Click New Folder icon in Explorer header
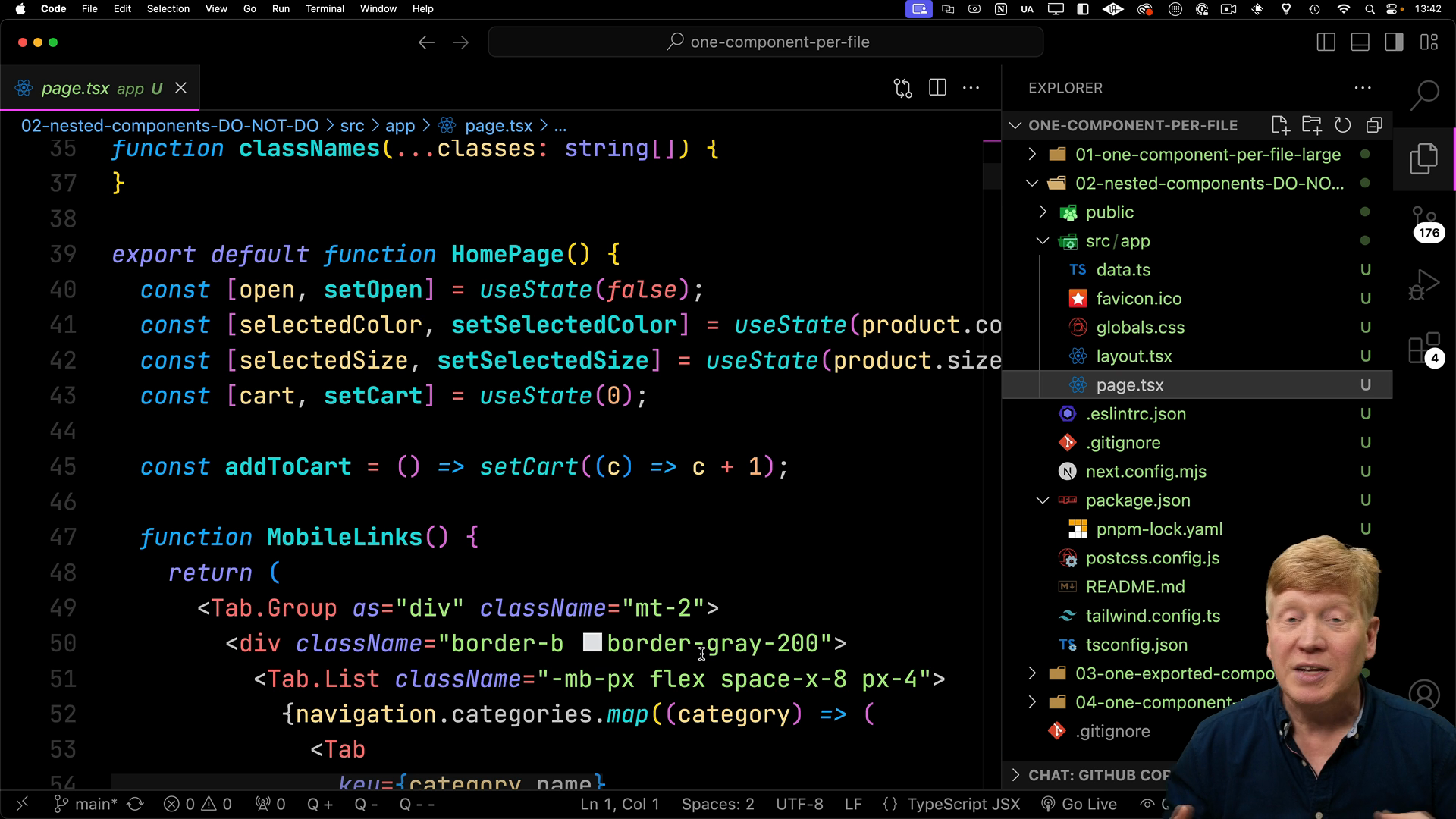 1311,125
